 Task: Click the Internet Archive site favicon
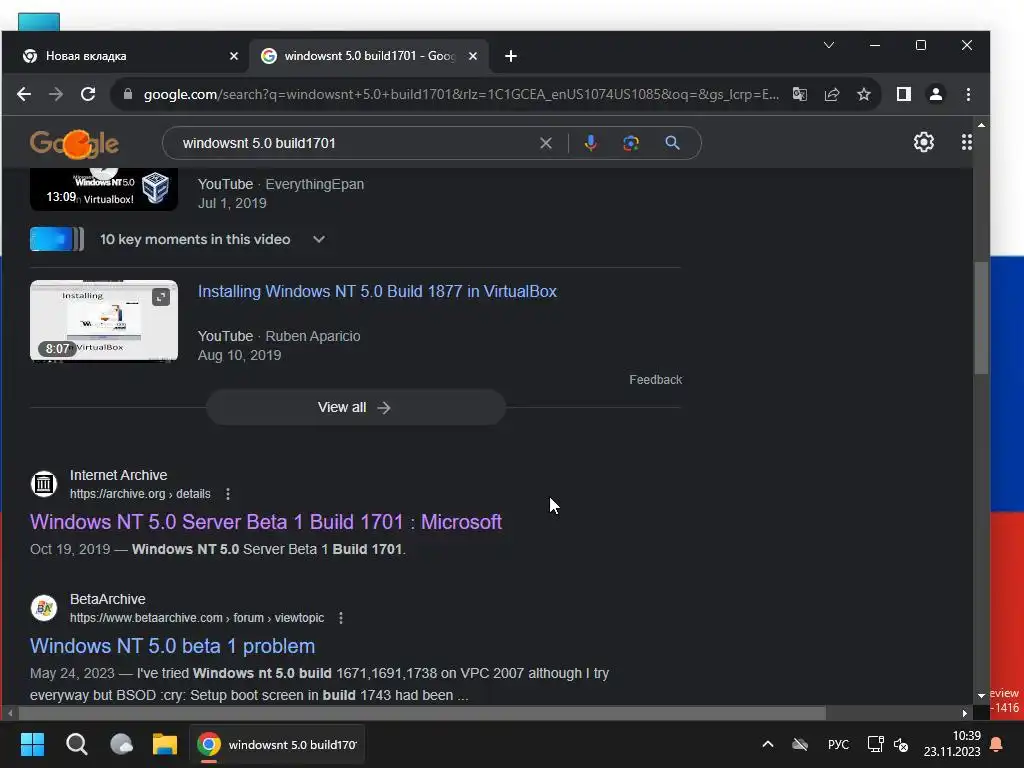pos(44,484)
